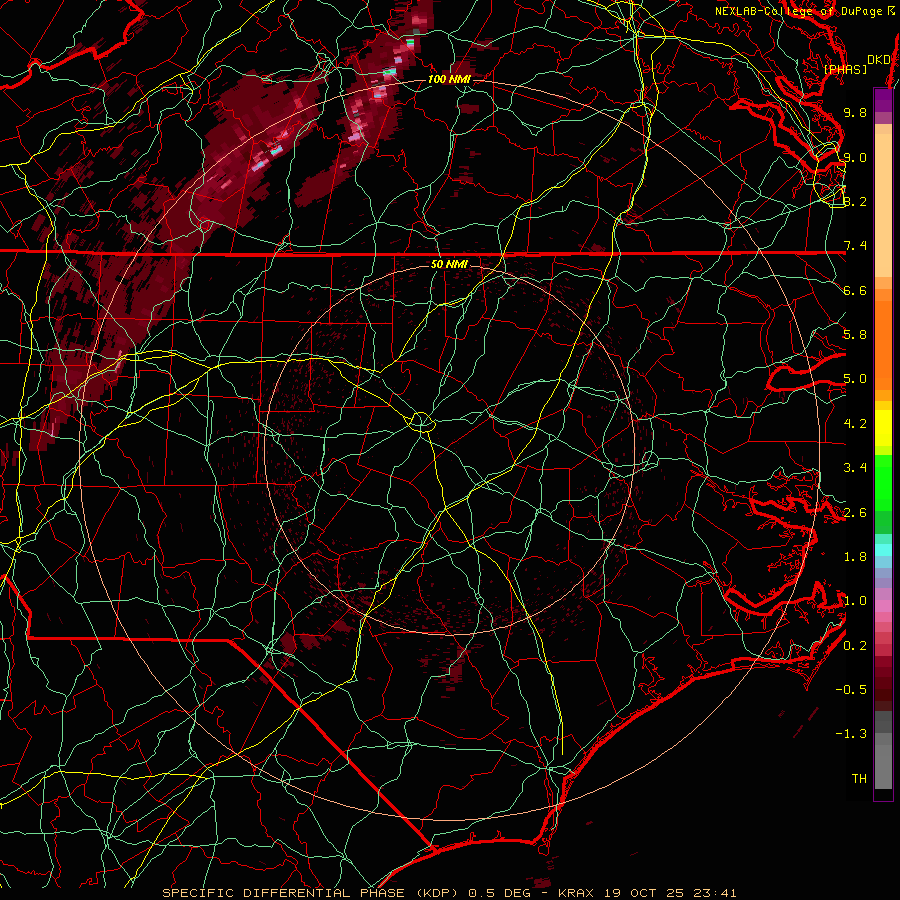This screenshot has height=900, width=900.
Task: Click the -1.3 value on the scale
Action: [851, 734]
